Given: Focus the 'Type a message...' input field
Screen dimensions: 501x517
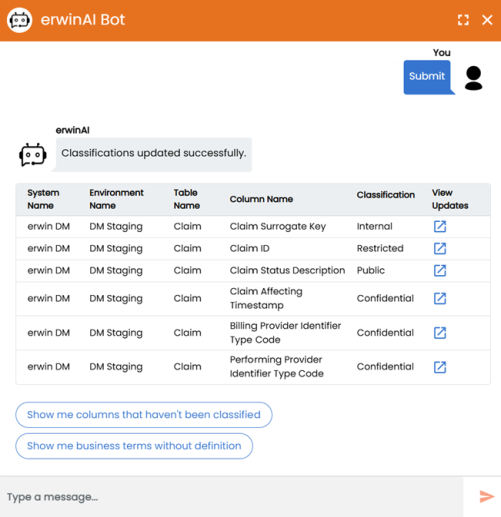Looking at the screenshot, I should [x=232, y=497].
